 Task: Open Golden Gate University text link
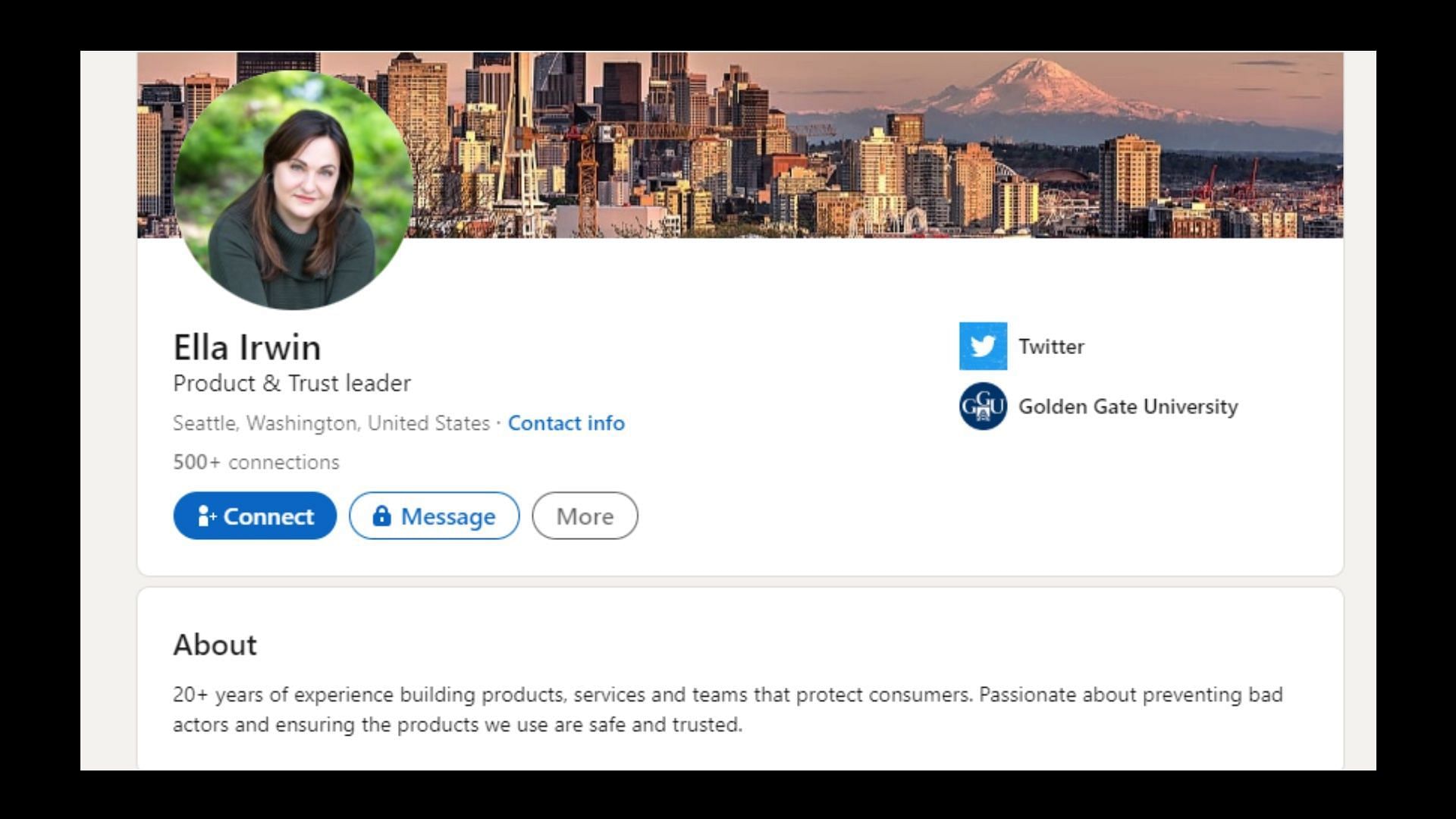pyautogui.click(x=1128, y=406)
